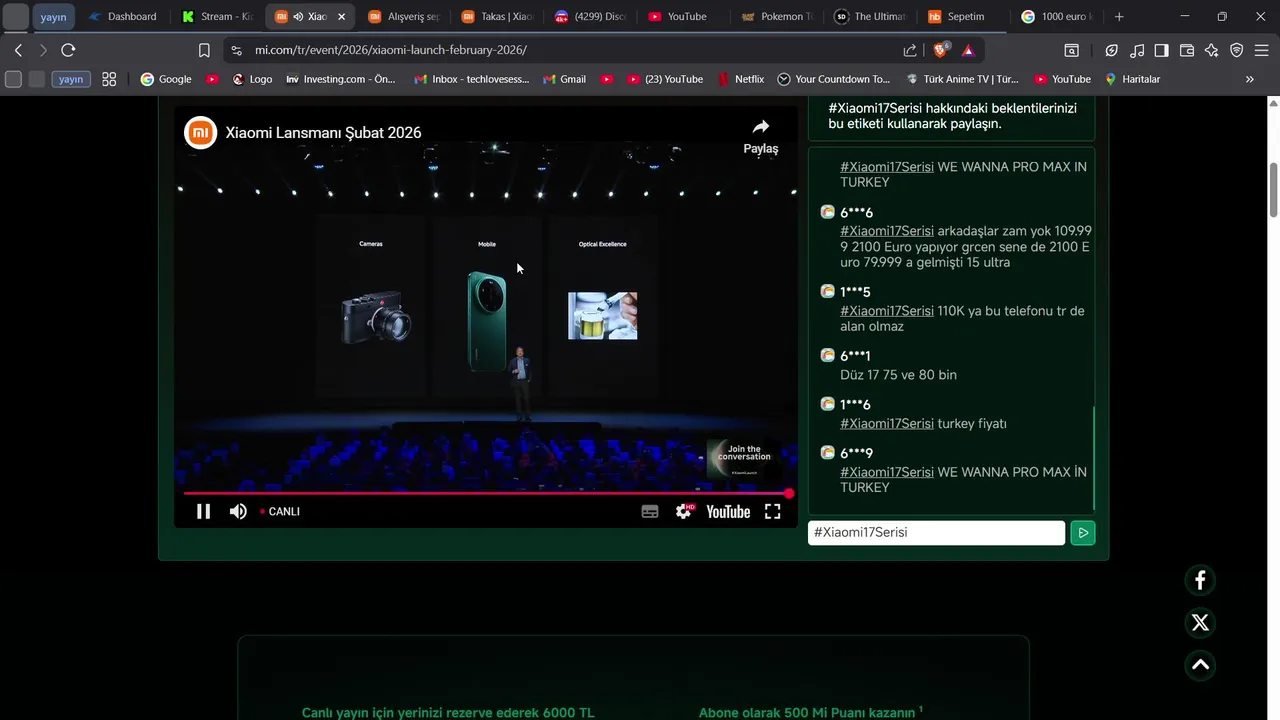The image size is (1280, 720).
Task: Click the back-to-top arrow button
Action: tap(1200, 665)
